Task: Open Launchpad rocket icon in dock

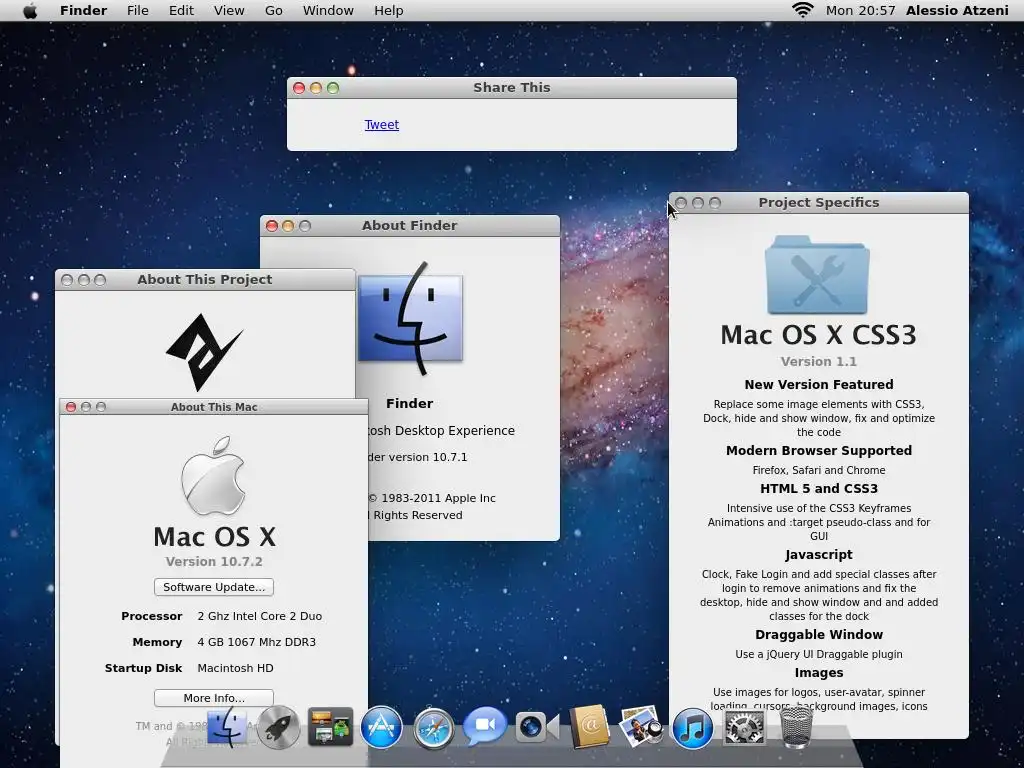Action: [278, 726]
